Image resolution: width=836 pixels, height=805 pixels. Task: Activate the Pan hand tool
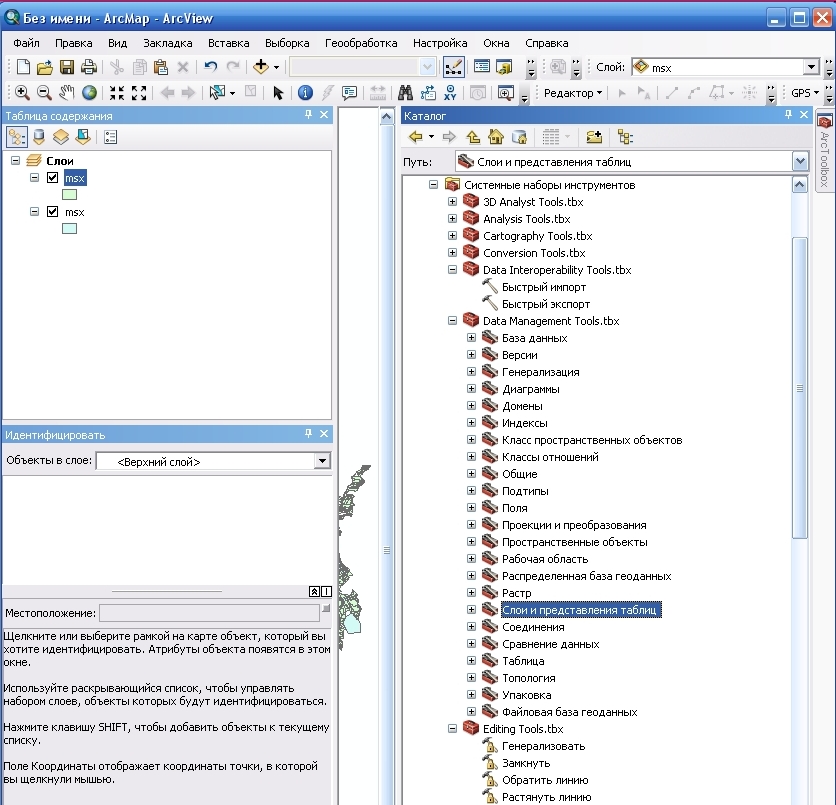67,93
